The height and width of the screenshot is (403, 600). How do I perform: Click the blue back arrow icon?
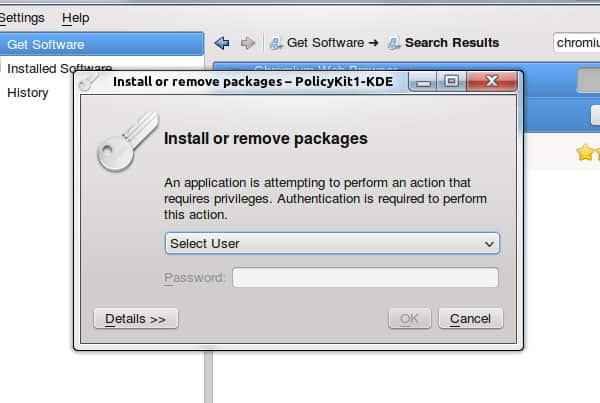222,43
